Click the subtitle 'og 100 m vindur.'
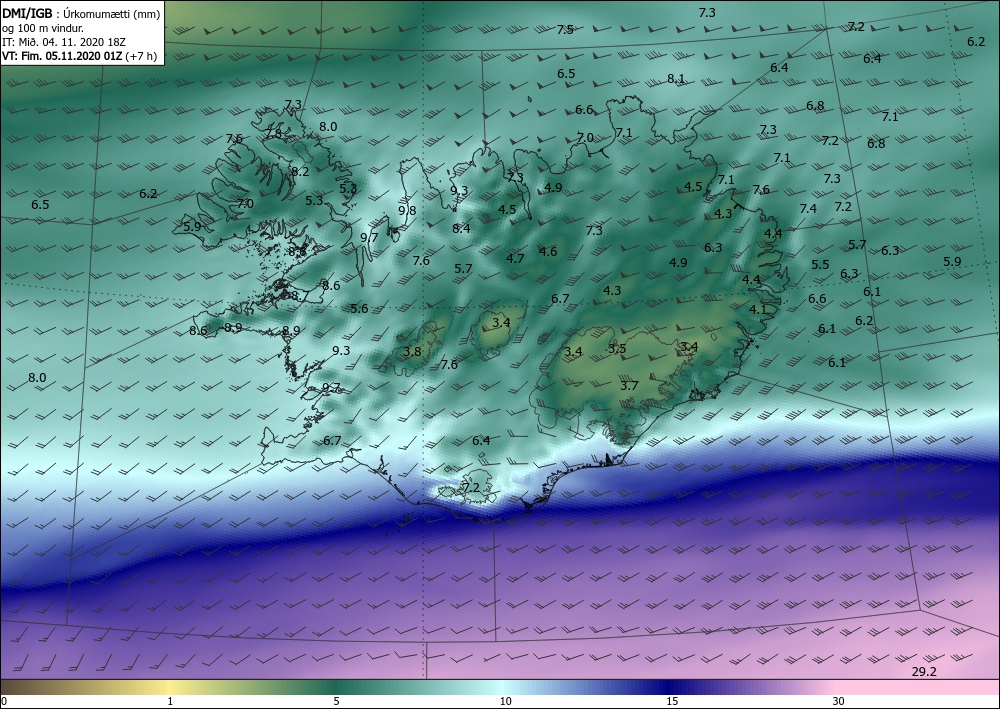 click(43, 28)
